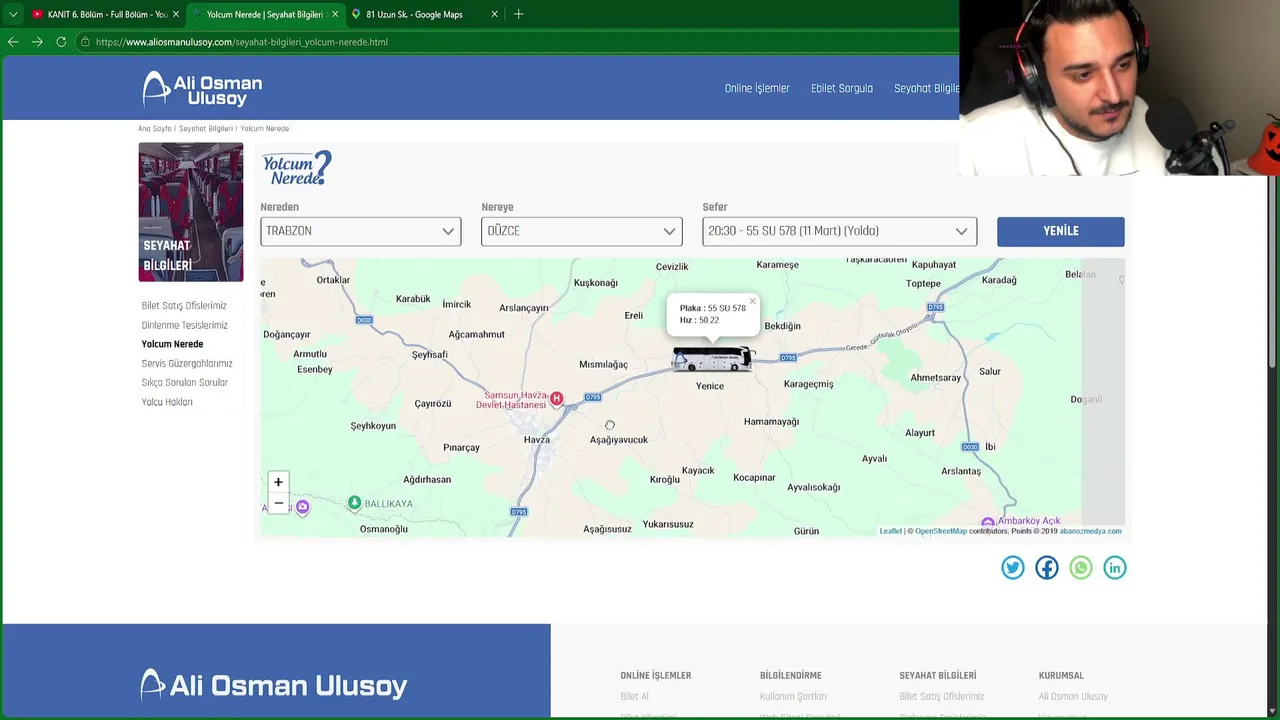
Task: Open footer Kullanım Şartları link
Action: click(x=793, y=696)
